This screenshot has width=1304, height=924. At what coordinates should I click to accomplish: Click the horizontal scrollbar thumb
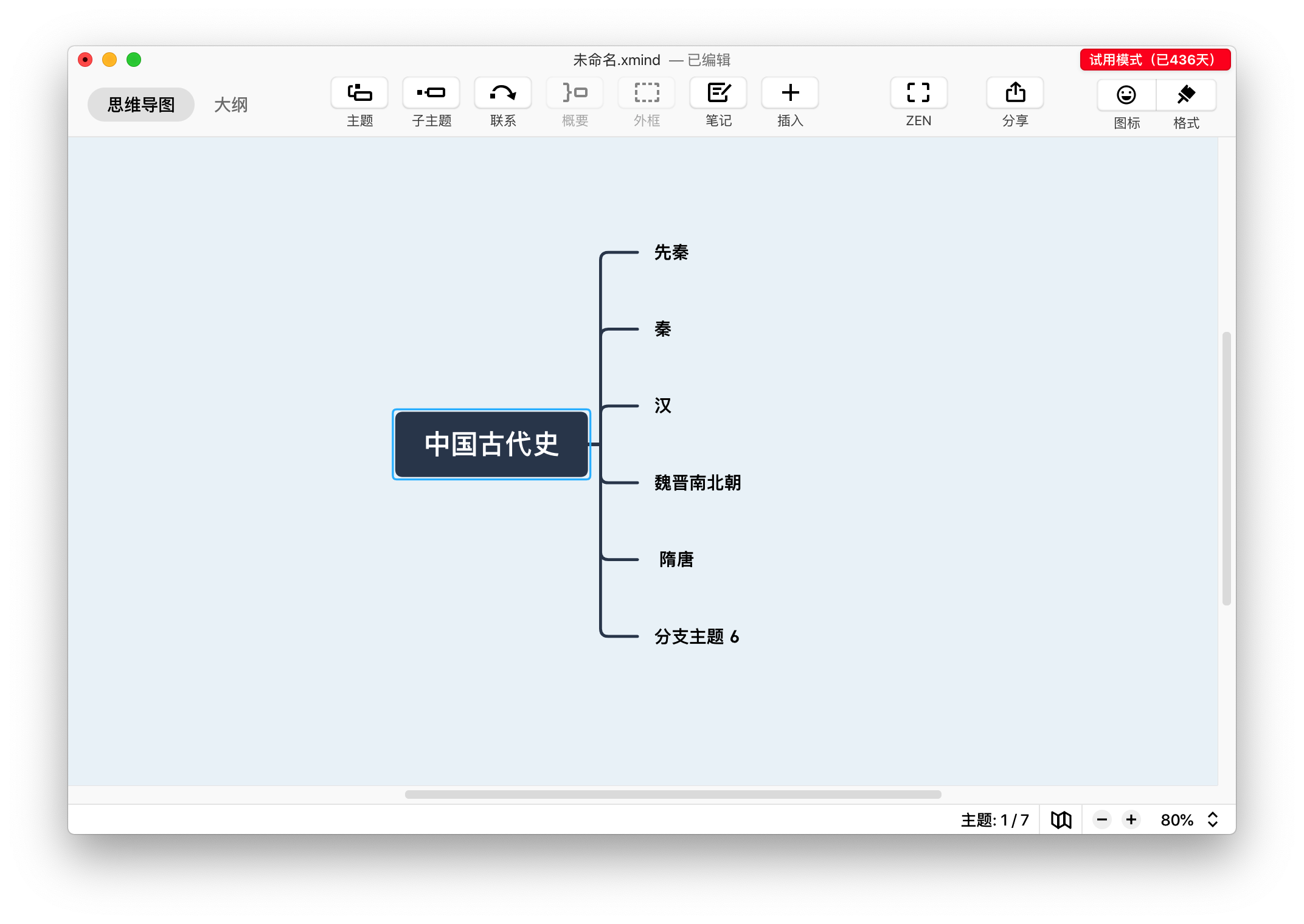point(673,795)
